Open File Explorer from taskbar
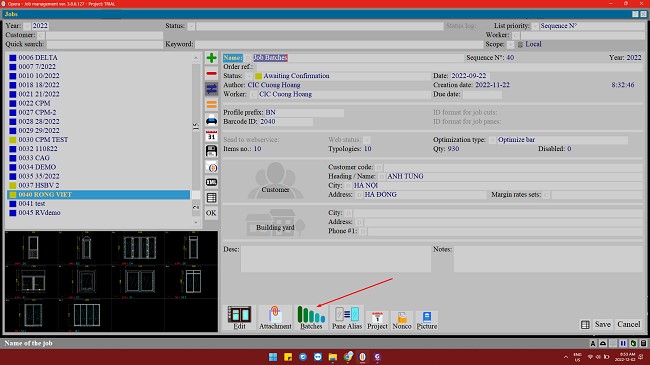650x365 pixels. (x=332, y=357)
